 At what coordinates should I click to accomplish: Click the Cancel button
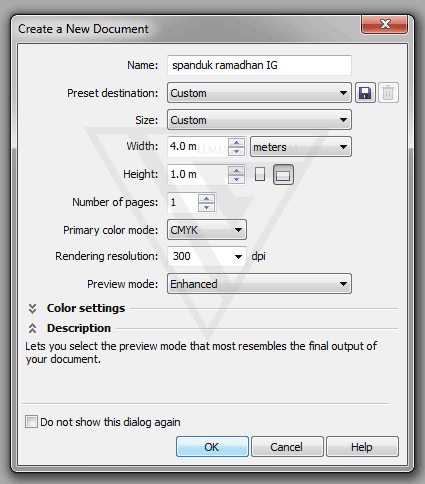tap(287, 447)
